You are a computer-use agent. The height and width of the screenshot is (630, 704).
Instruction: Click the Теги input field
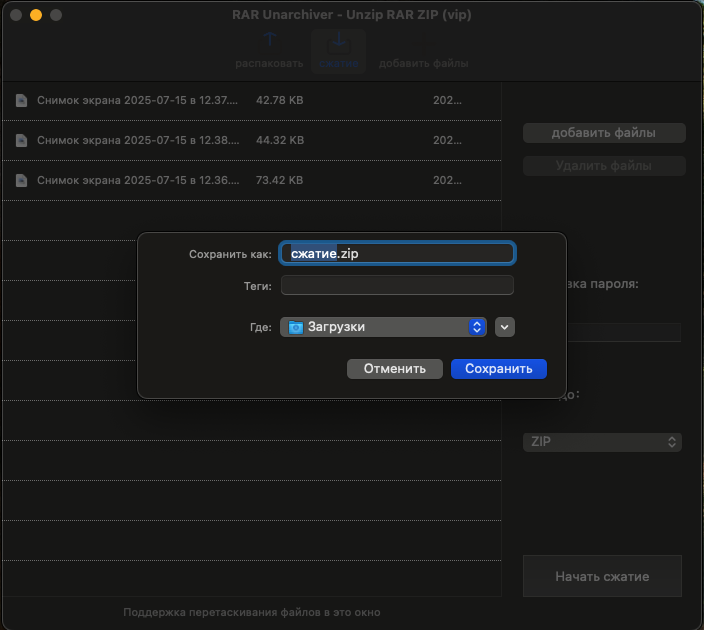pos(397,286)
